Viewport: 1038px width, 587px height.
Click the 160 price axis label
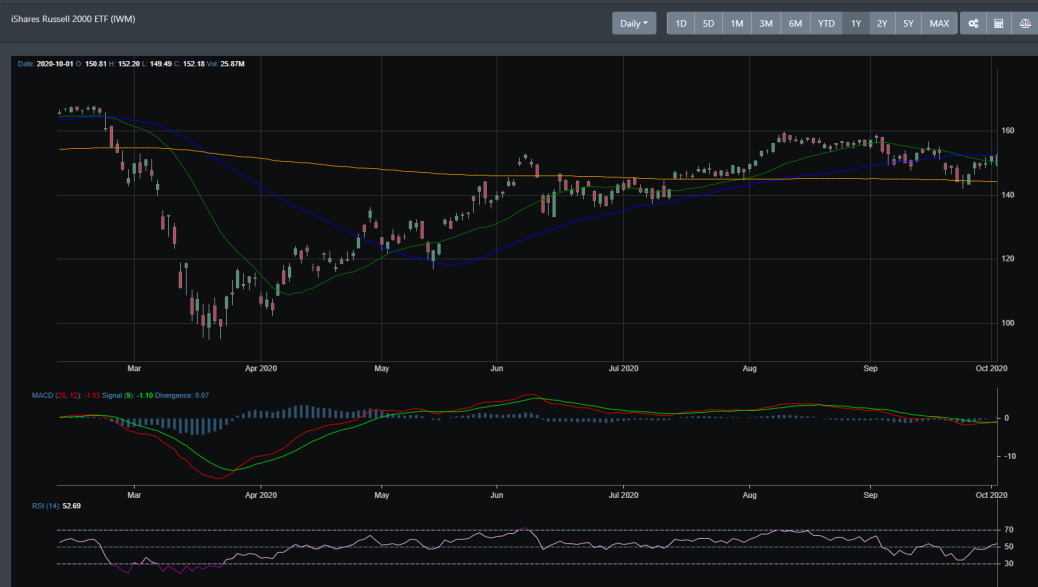click(x=1008, y=130)
